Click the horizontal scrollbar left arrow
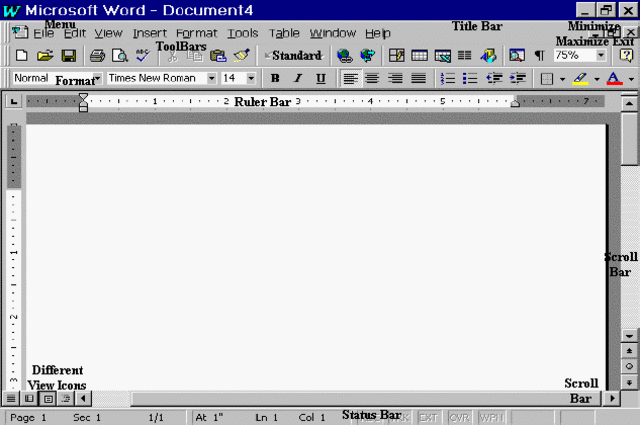640x425 pixels. click(83, 398)
